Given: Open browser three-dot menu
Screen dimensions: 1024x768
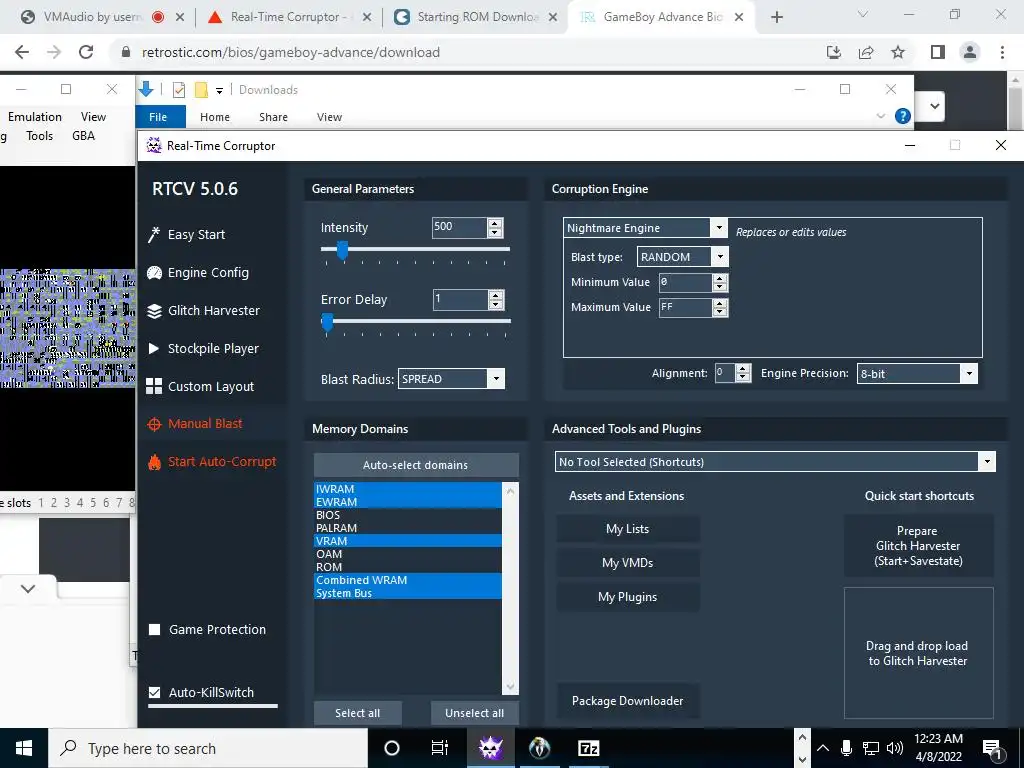Looking at the screenshot, I should pos(1002,52).
